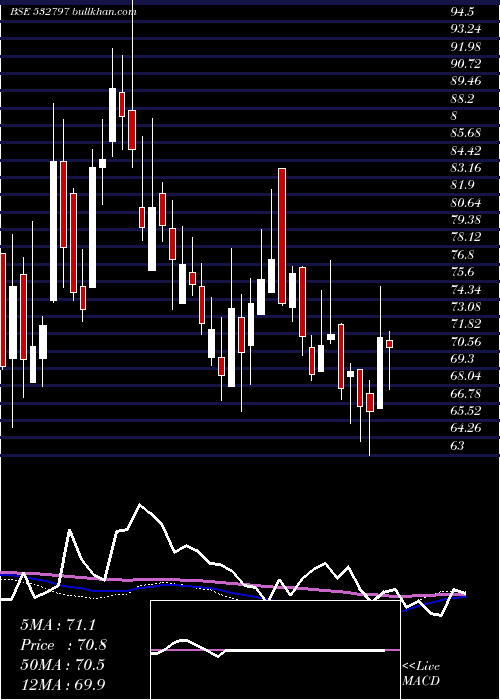The height and width of the screenshot is (700, 500).
Task: Select the 75.6 price axis label
Action: pos(462,272)
